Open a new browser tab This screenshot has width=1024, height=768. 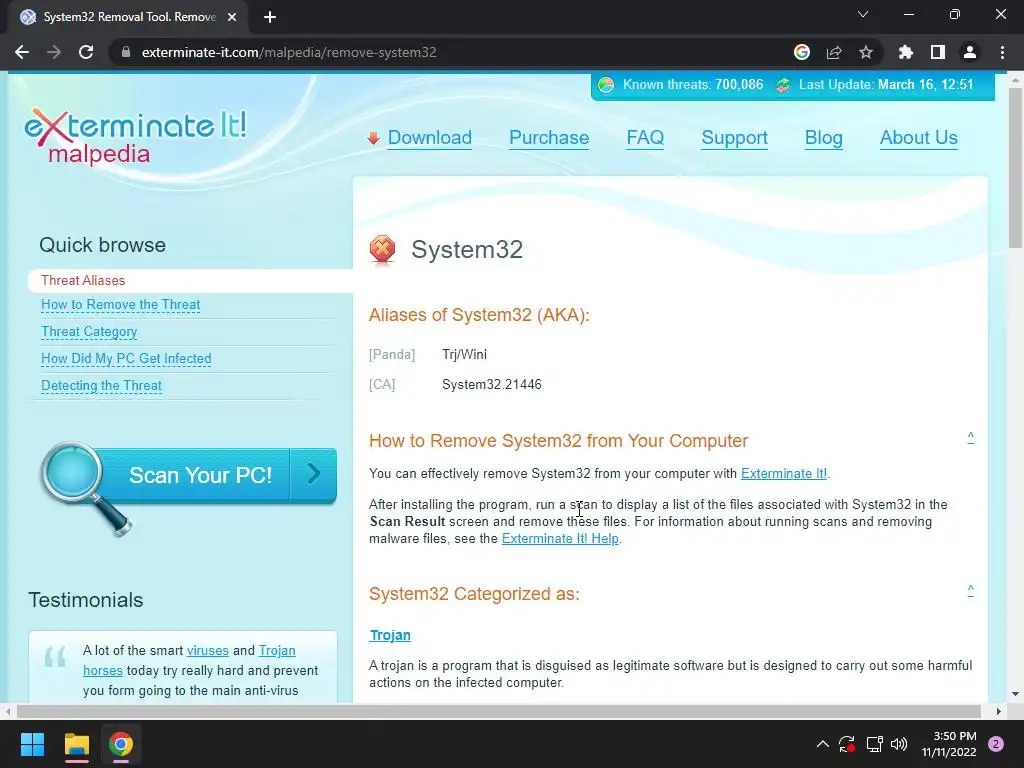[x=270, y=17]
